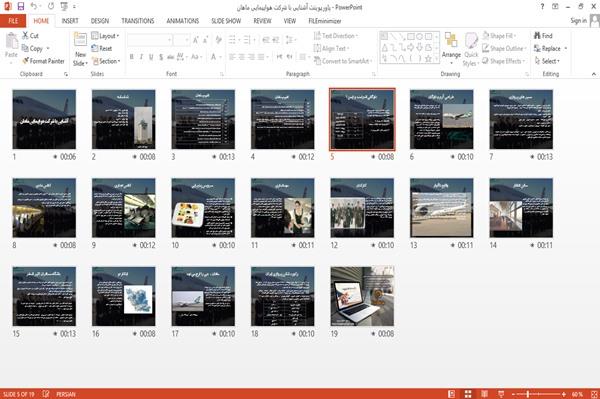Select slide 19 laptop thumbnail
The image size is (600, 399).
click(x=362, y=296)
